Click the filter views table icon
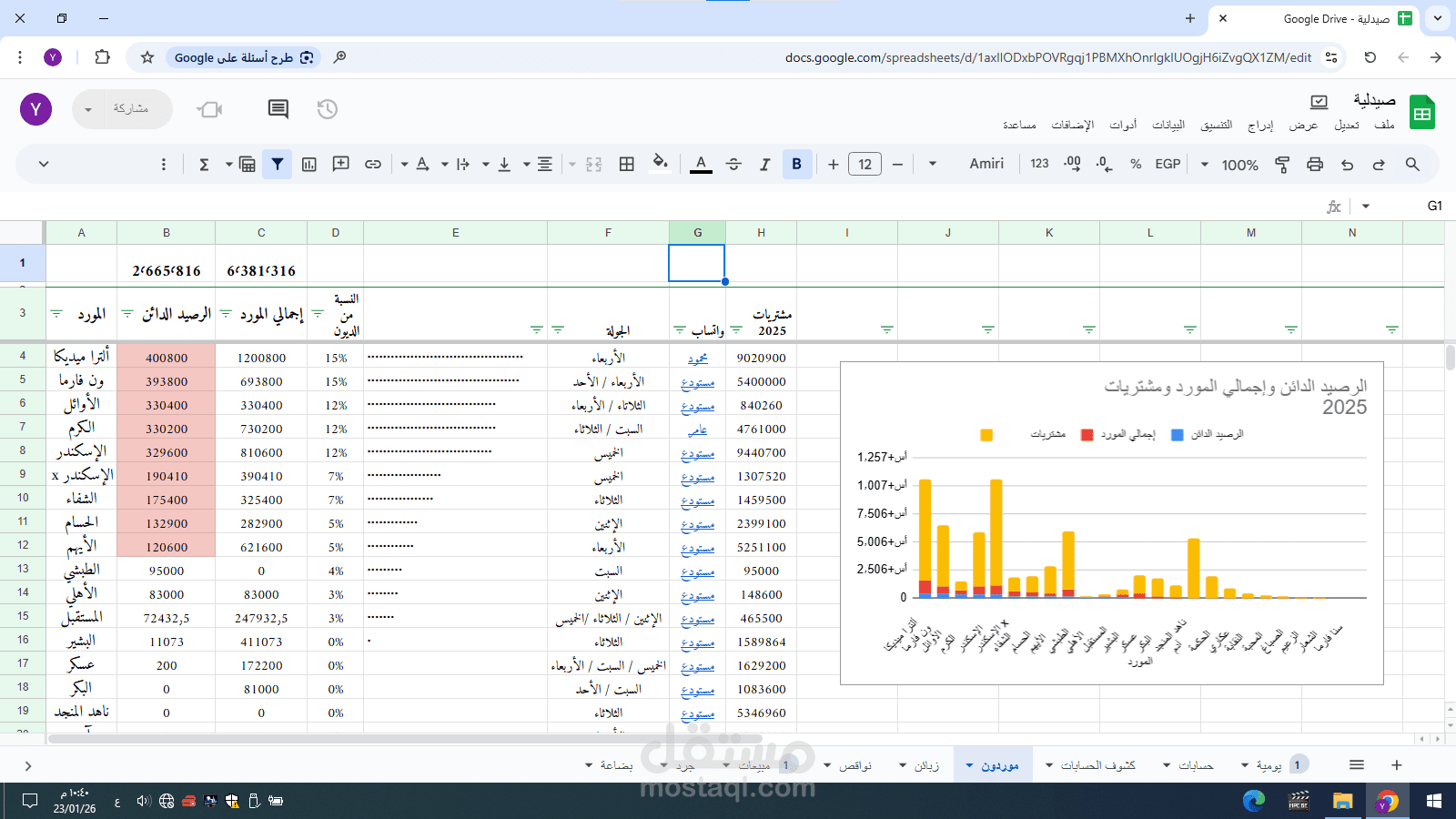The image size is (1456, 819). (247, 165)
